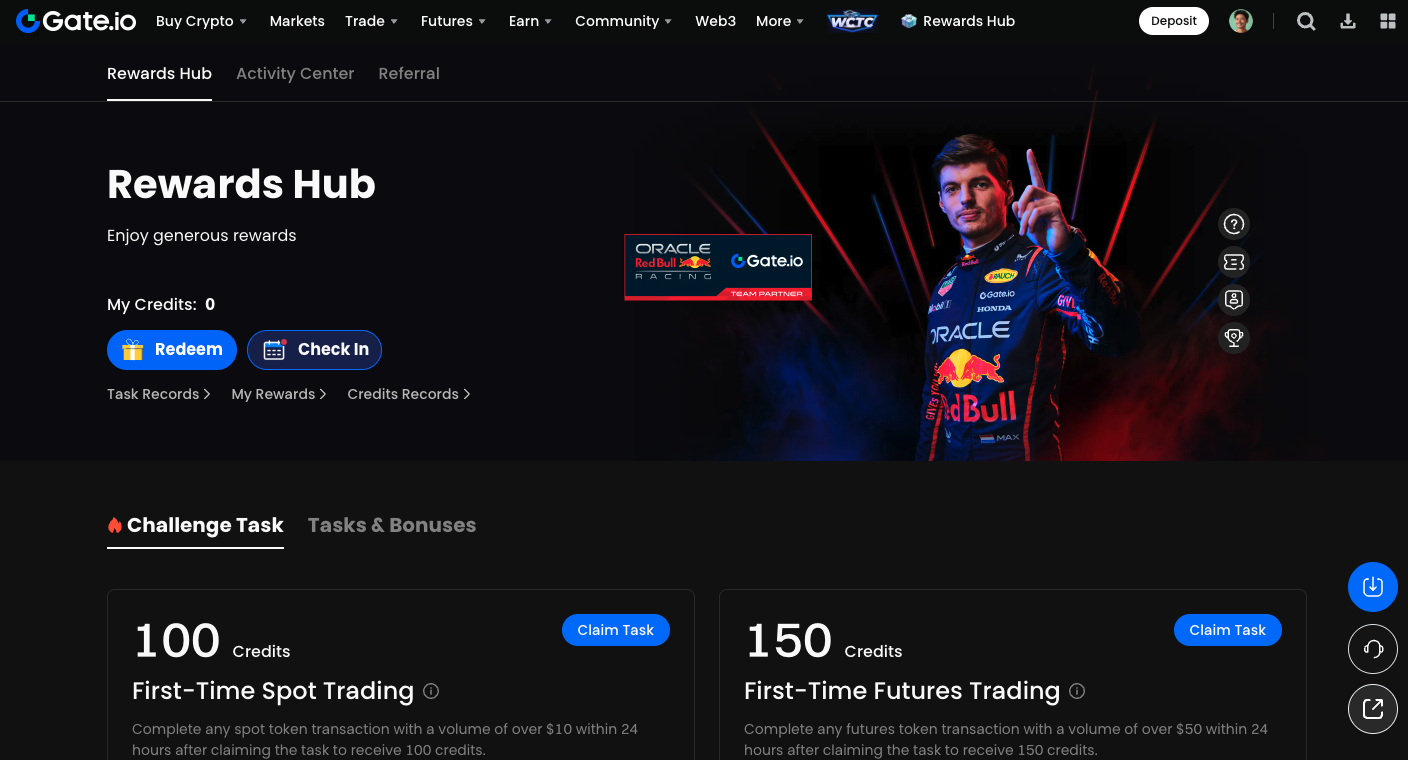Click the Gate.io logo

pyautogui.click(x=76, y=21)
